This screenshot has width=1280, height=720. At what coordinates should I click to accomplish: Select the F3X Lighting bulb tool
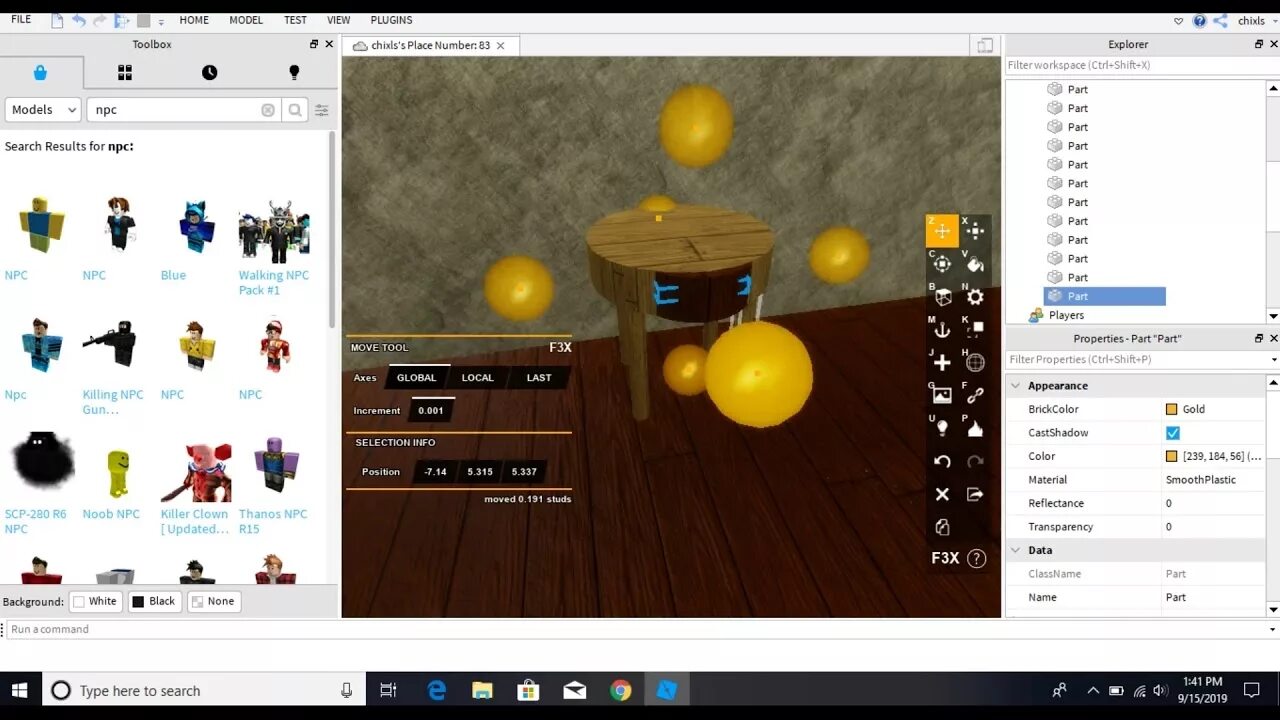pyautogui.click(x=942, y=428)
